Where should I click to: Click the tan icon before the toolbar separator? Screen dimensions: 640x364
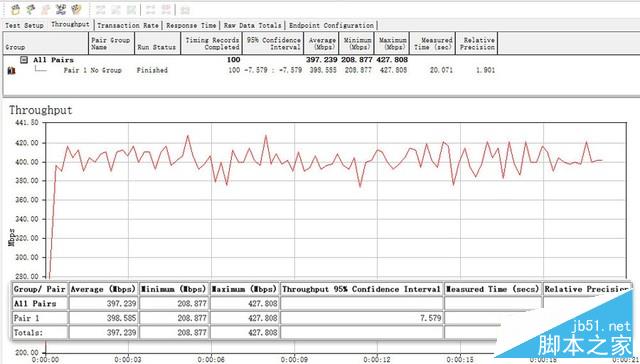click(76, 9)
